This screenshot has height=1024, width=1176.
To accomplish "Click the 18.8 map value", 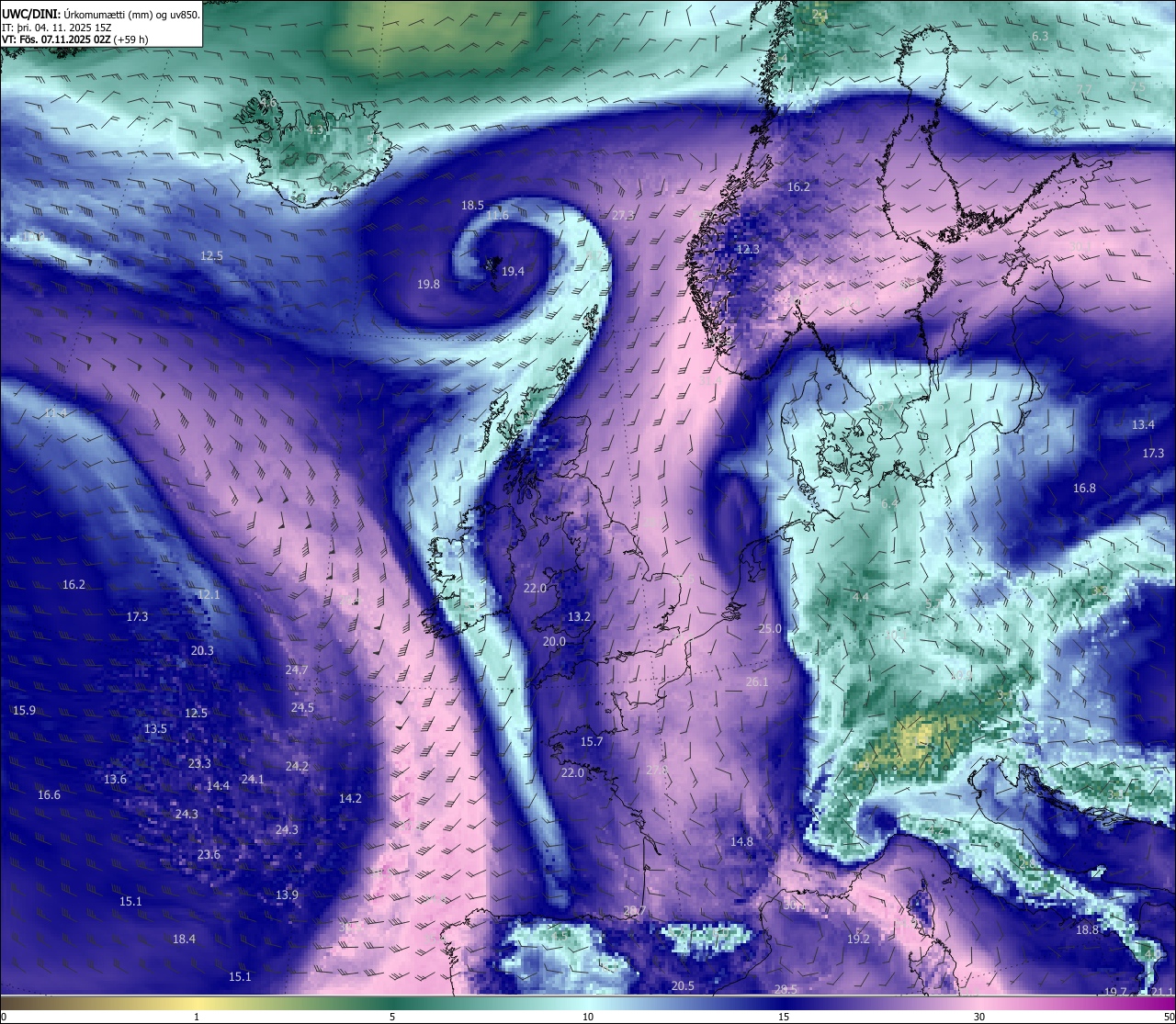I will (x=1087, y=930).
